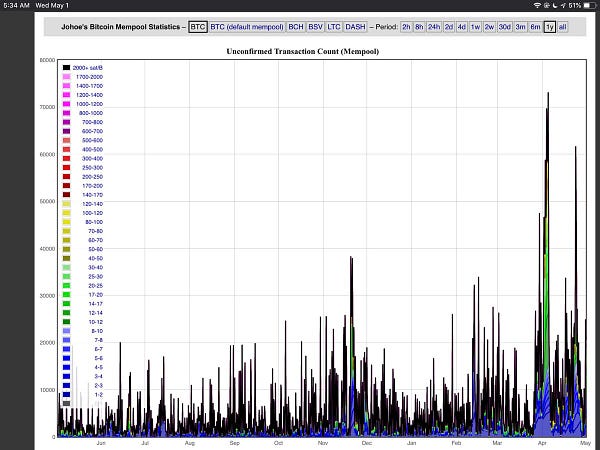
Task: Tap the 5:34 AM clock
Action: point(16,5)
